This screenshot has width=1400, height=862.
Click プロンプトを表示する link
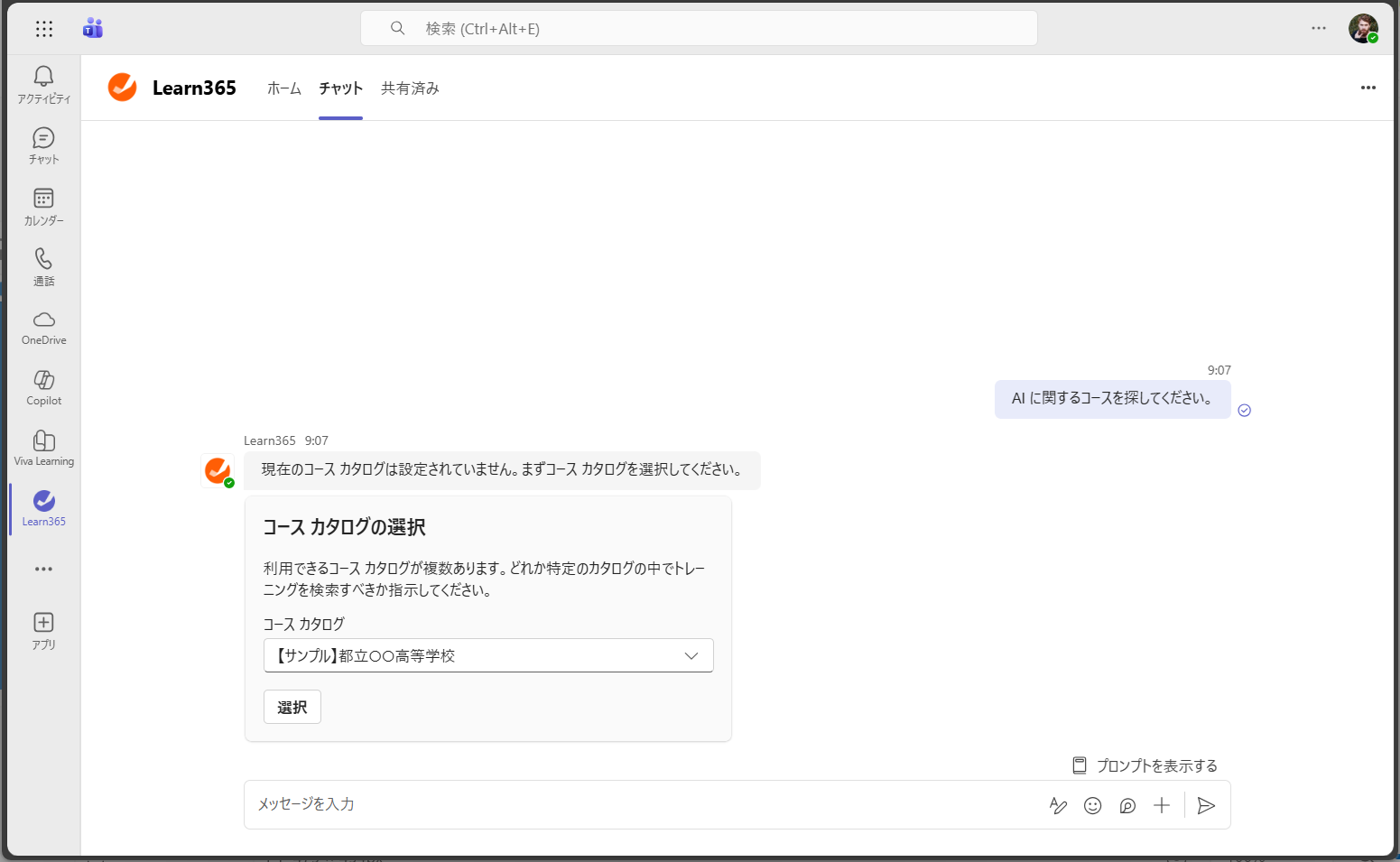1145,765
